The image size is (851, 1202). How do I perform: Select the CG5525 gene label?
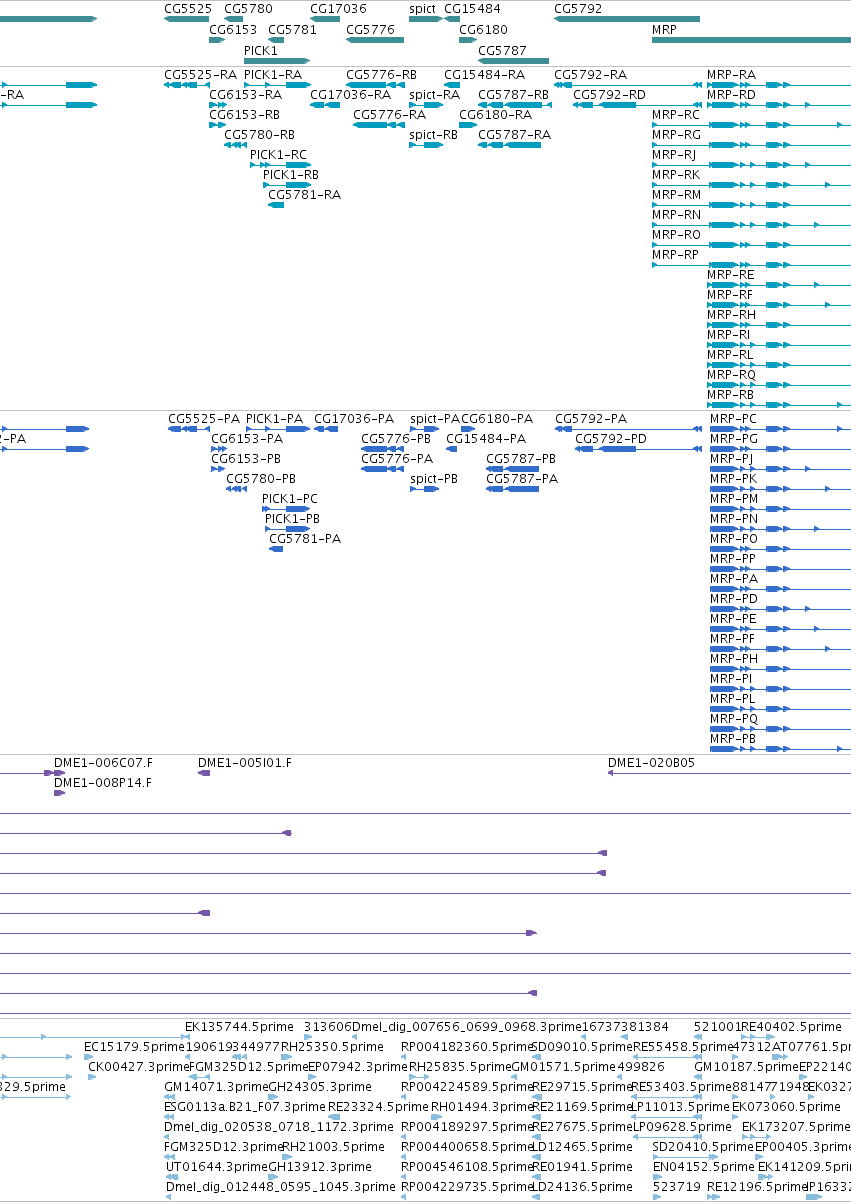click(x=188, y=9)
